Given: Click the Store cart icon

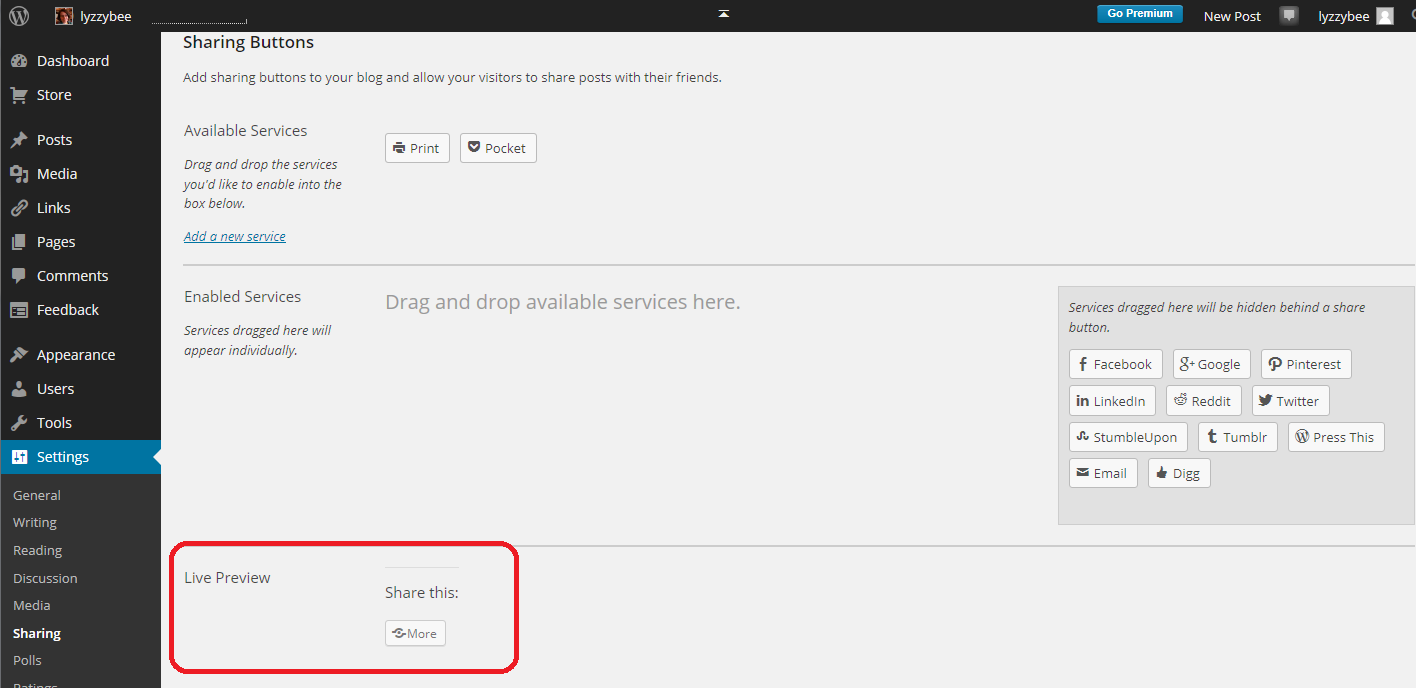Looking at the screenshot, I should 19,95.
